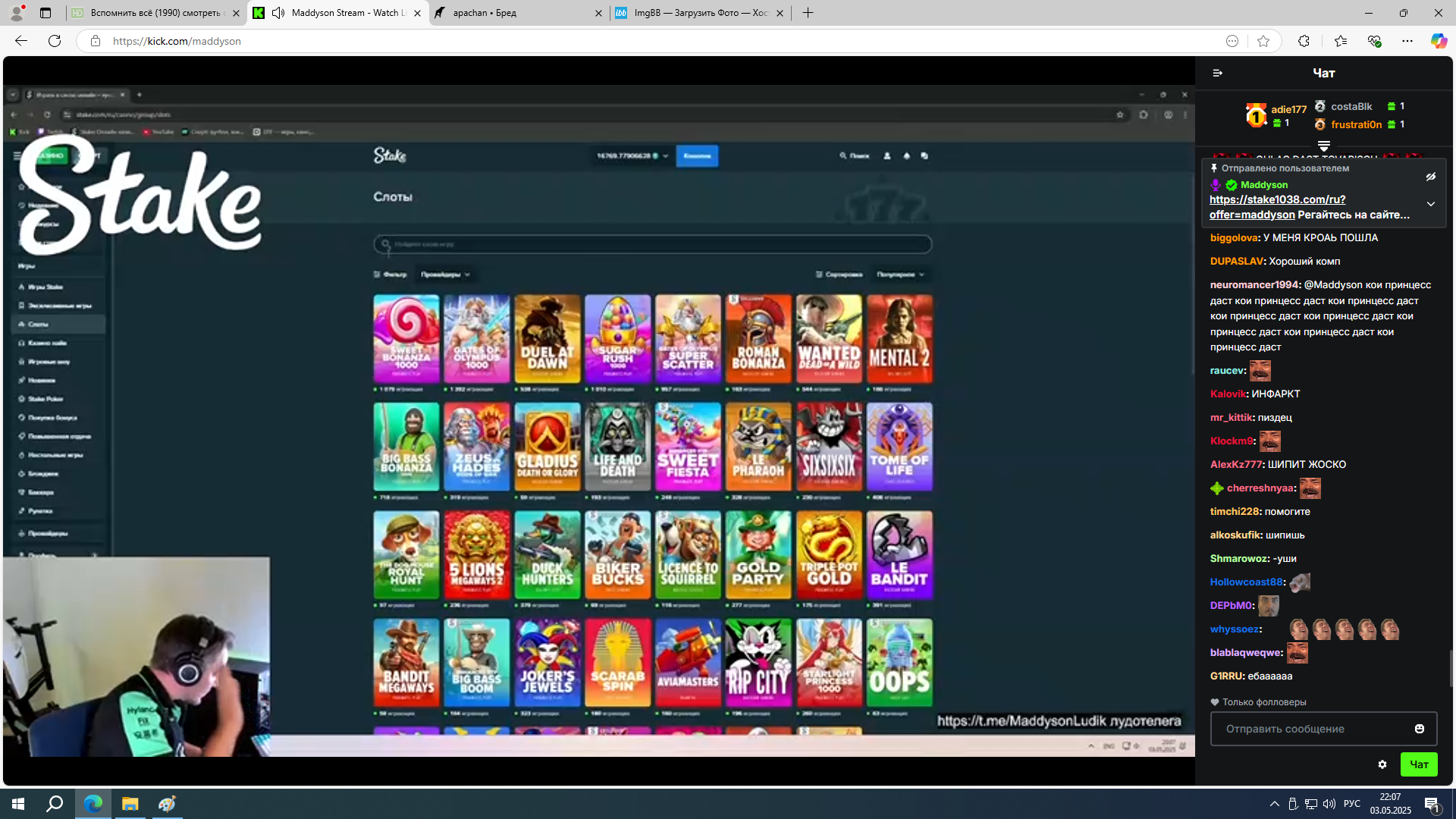Click the green Чат send button
The width and height of the screenshot is (1456, 819).
click(1419, 764)
